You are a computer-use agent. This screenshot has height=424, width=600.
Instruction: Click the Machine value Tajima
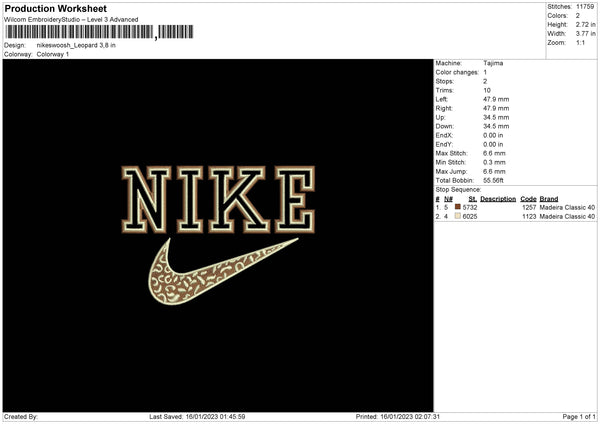pos(493,63)
